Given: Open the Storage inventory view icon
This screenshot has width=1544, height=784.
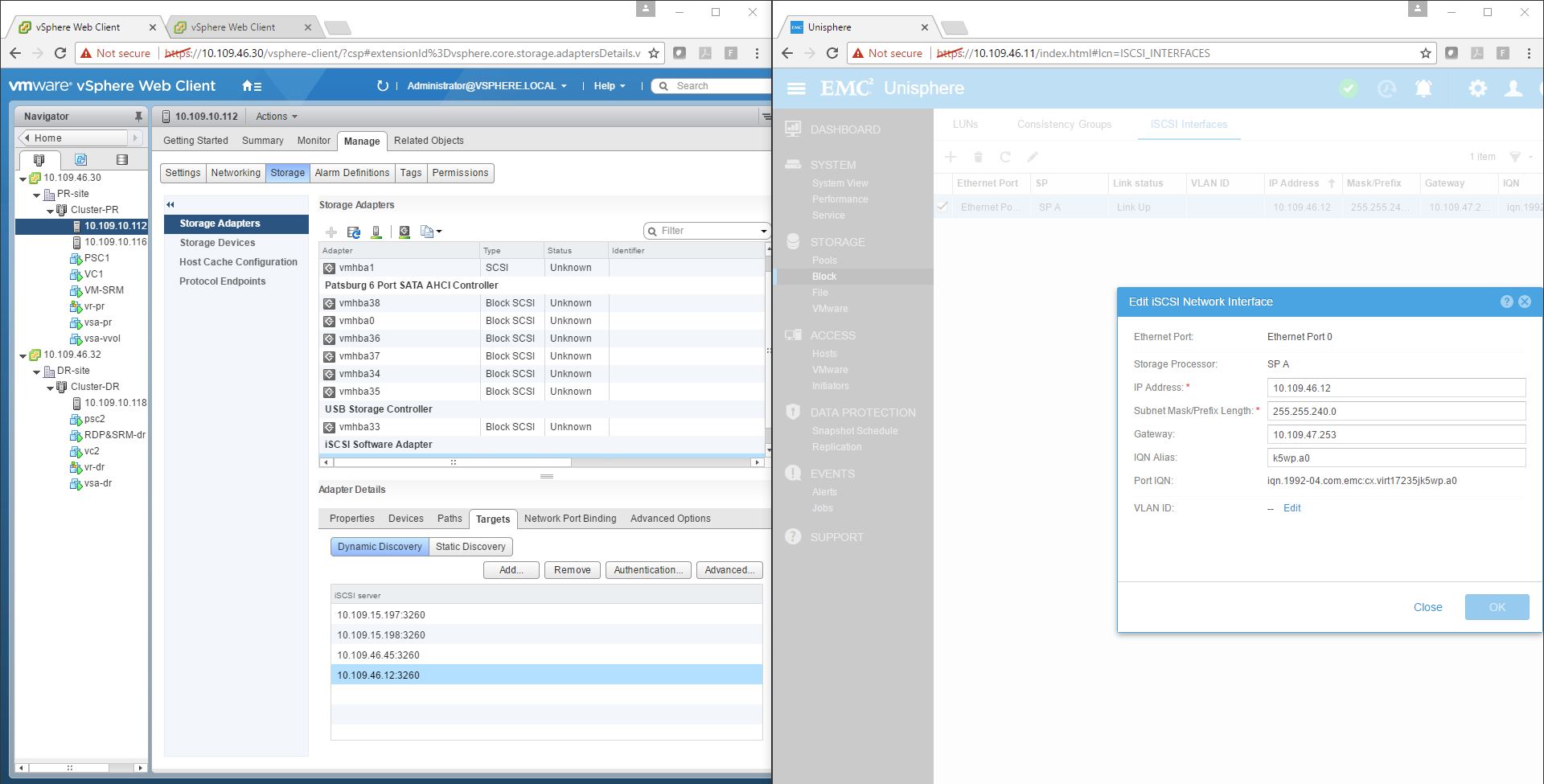Looking at the screenshot, I should [x=122, y=160].
